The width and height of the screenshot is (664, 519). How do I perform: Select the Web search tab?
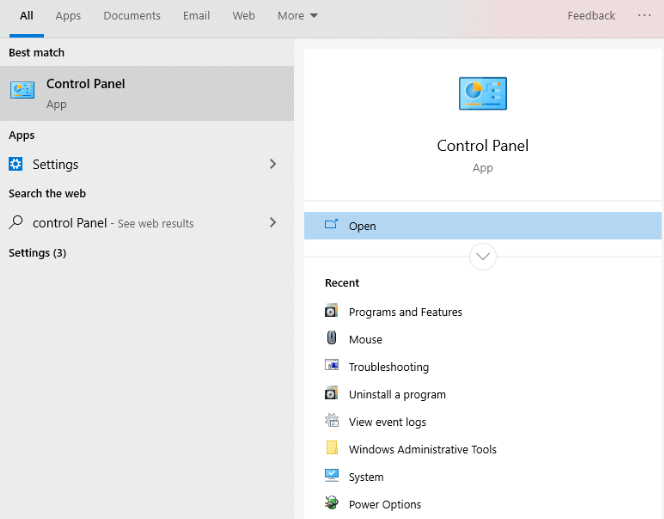(243, 16)
